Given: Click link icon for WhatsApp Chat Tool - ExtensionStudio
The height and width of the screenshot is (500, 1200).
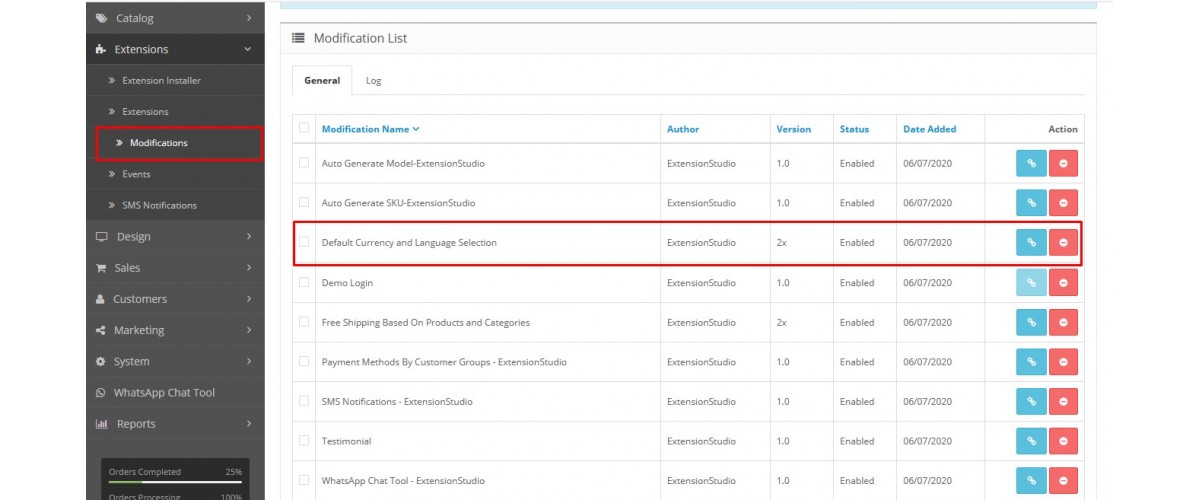Looking at the screenshot, I should (1031, 480).
